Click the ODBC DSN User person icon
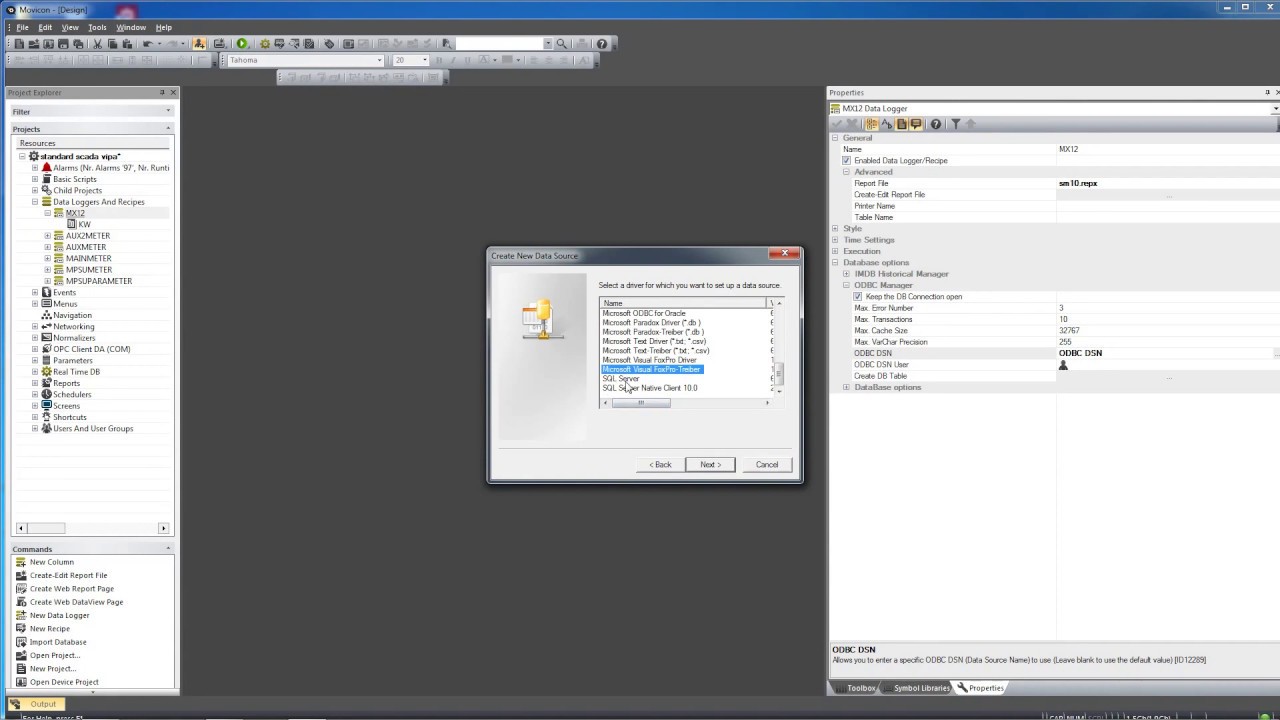 [1063, 365]
